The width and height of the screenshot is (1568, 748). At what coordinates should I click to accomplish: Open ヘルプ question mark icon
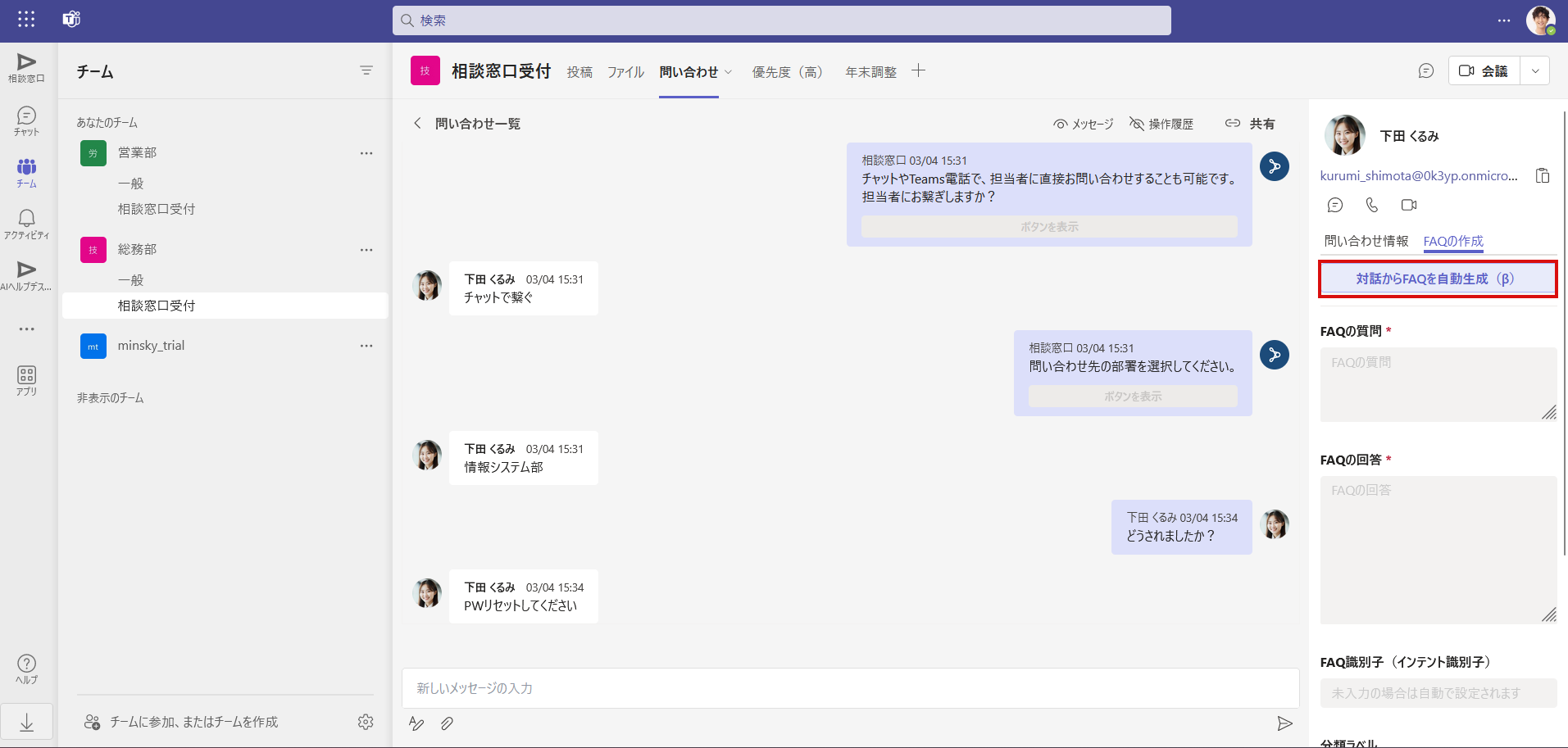[26, 669]
